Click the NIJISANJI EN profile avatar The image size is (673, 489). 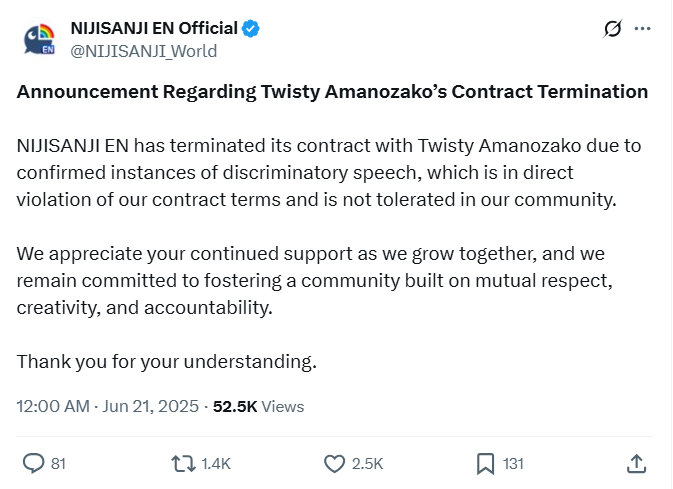coord(39,39)
